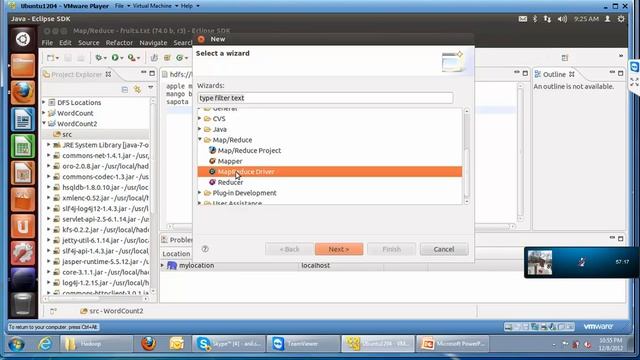Select commons-codec-1.3.jar entry
Screen dimensions: 640x360
pyautogui.click(x=101, y=177)
